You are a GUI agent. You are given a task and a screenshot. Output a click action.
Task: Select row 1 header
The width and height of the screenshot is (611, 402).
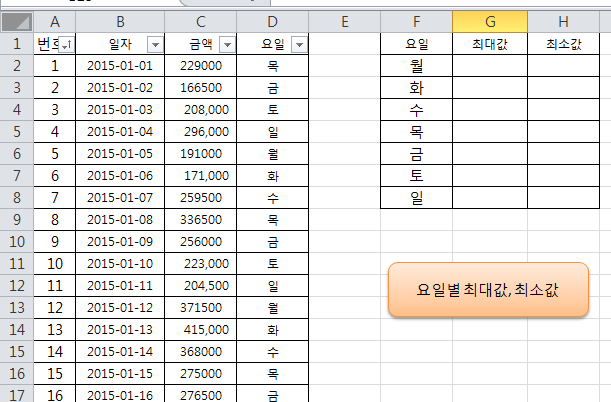click(17, 44)
